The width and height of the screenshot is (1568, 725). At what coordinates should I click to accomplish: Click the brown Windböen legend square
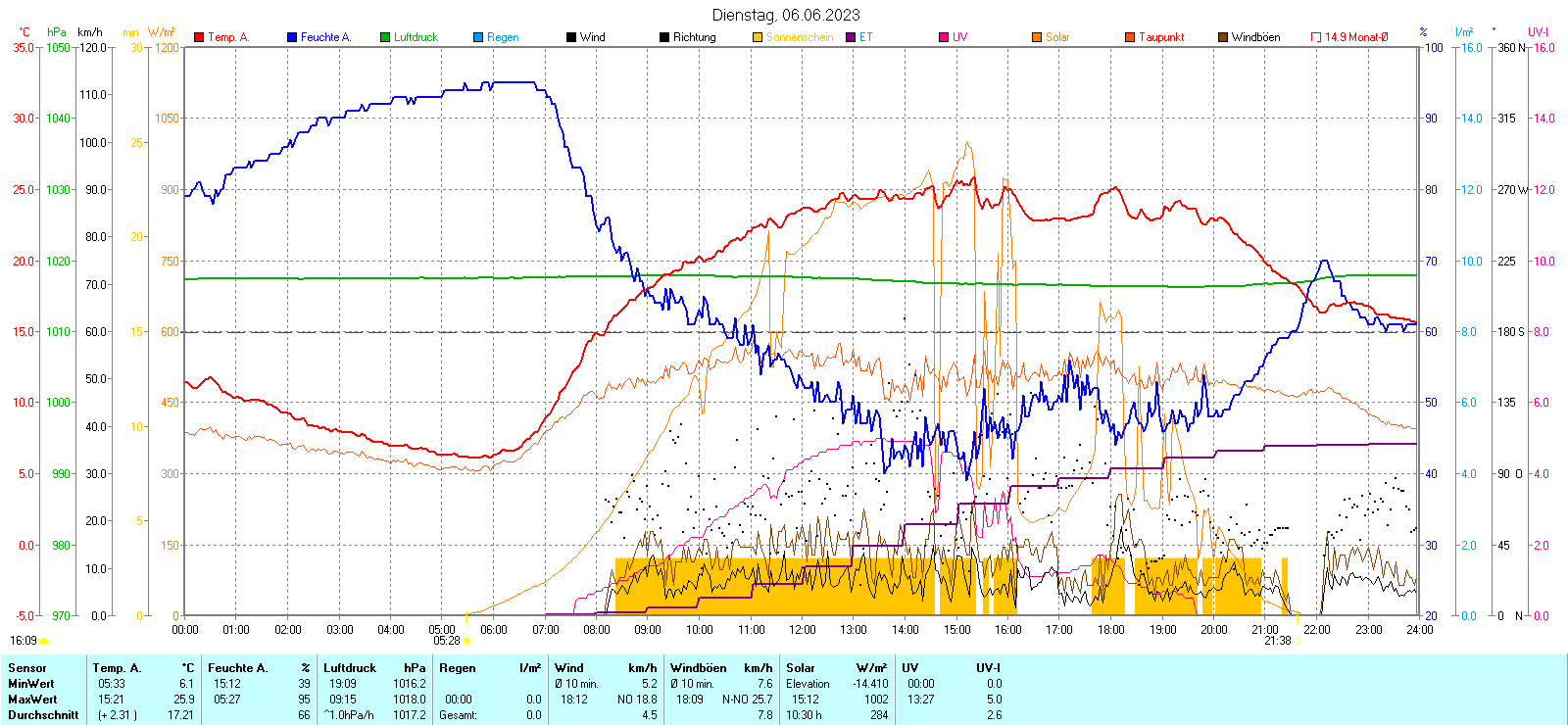pos(1223,37)
